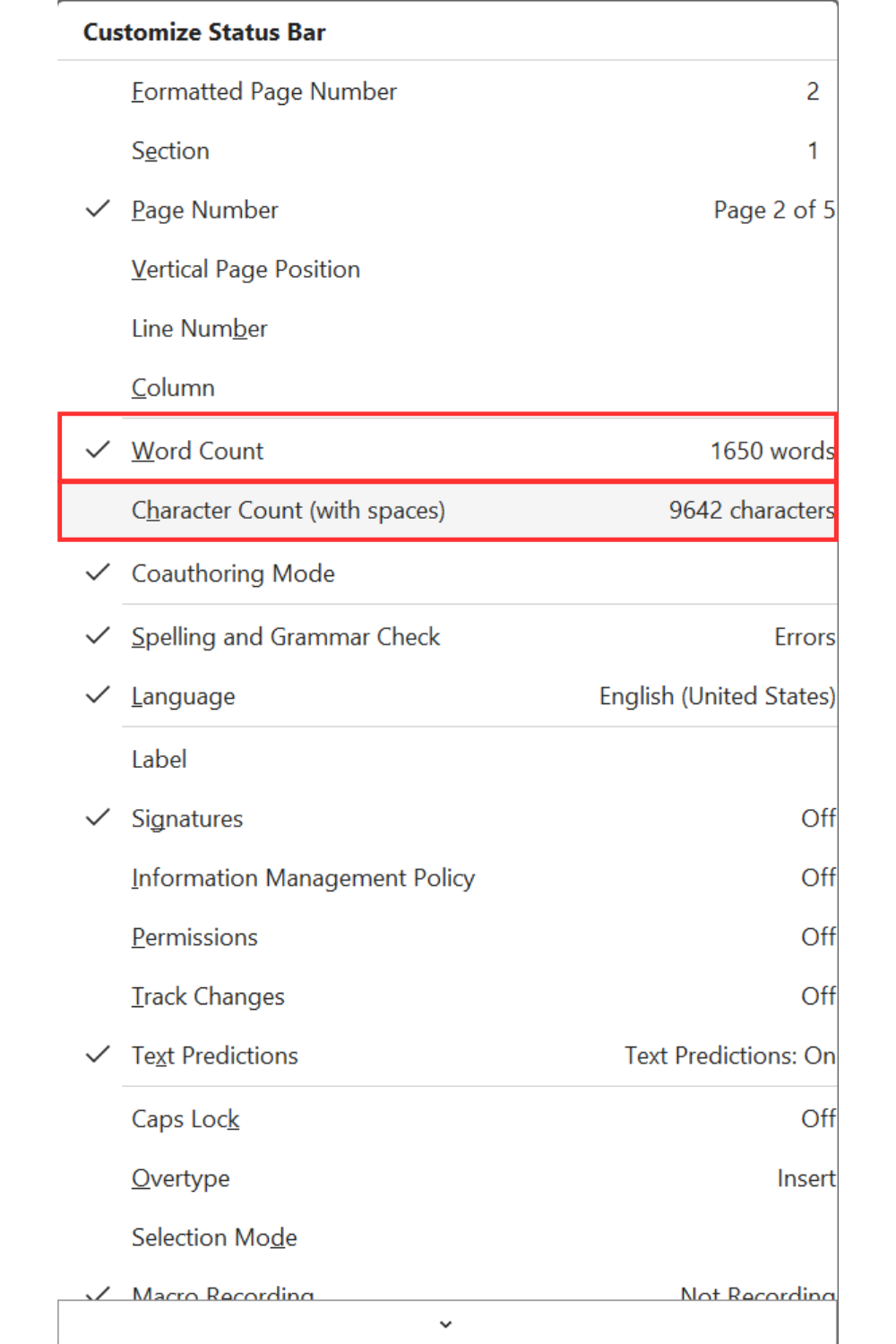Expand menu with bottom chevron arrow
The width and height of the screenshot is (896, 1344).
pos(446,1323)
